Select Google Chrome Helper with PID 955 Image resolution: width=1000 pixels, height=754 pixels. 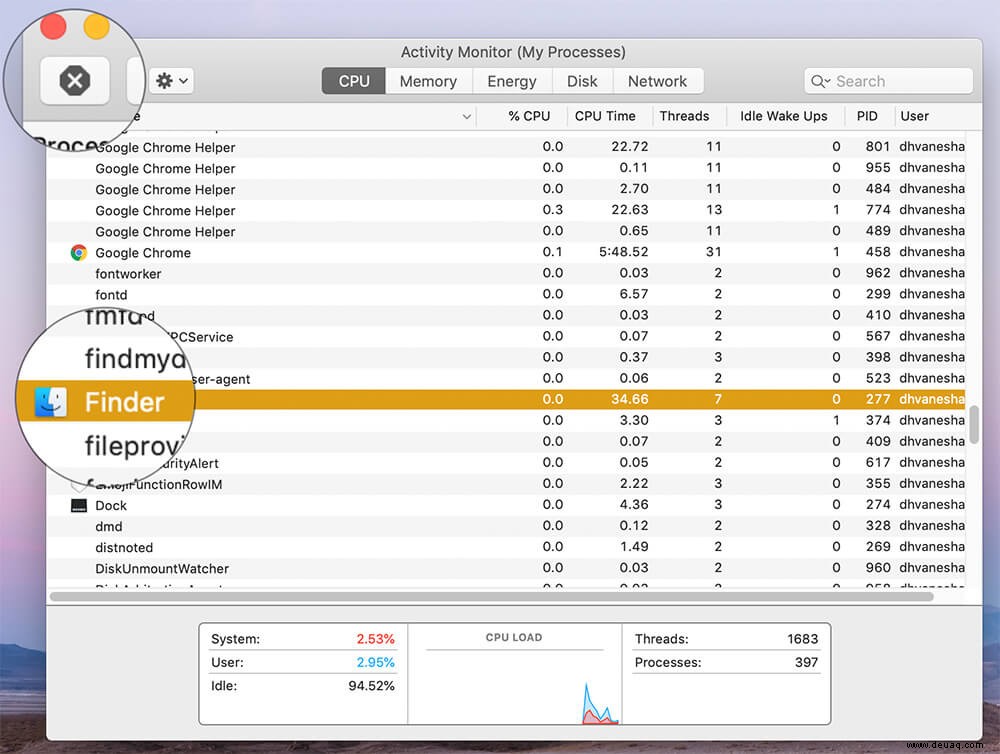[x=506, y=168]
